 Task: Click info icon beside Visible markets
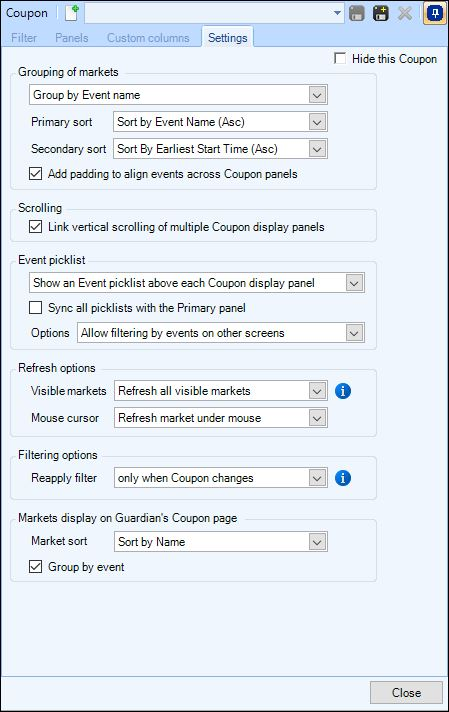click(343, 391)
